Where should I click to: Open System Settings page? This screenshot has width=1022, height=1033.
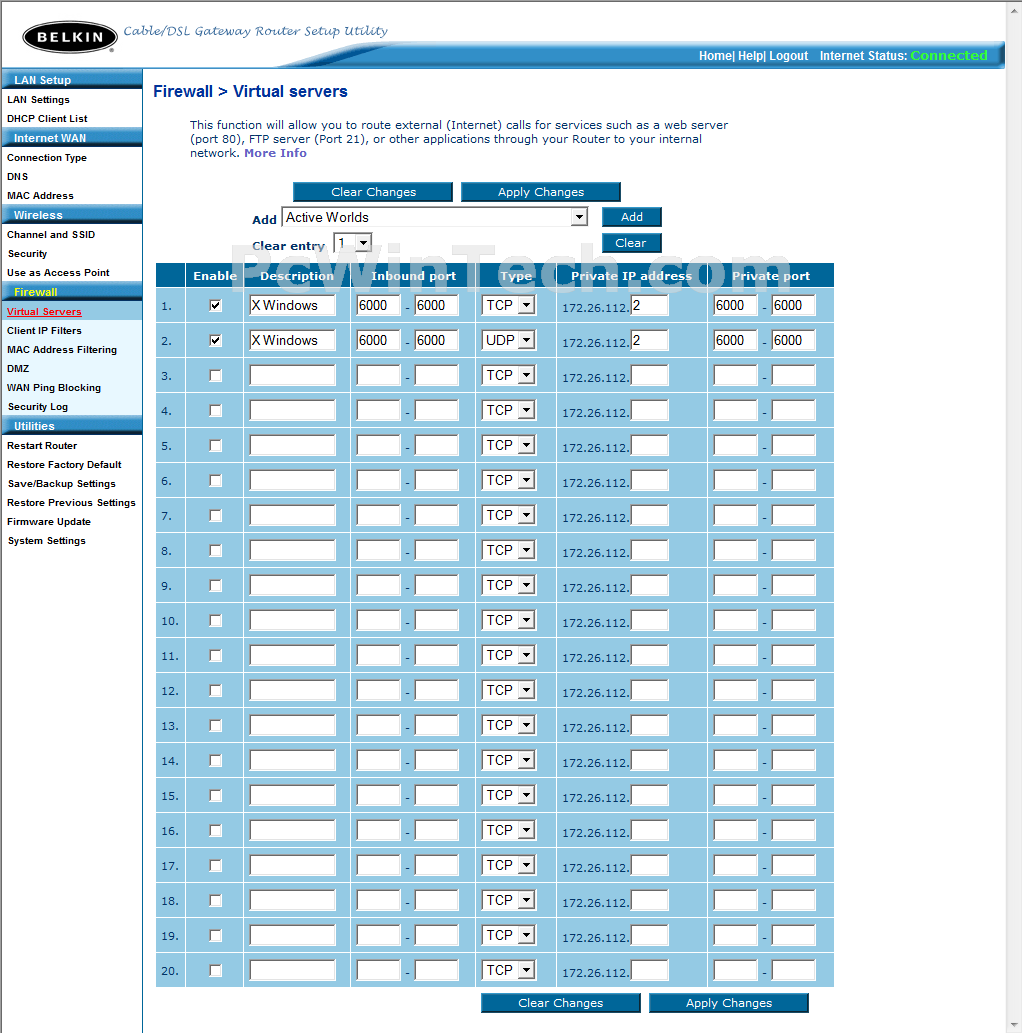(46, 541)
